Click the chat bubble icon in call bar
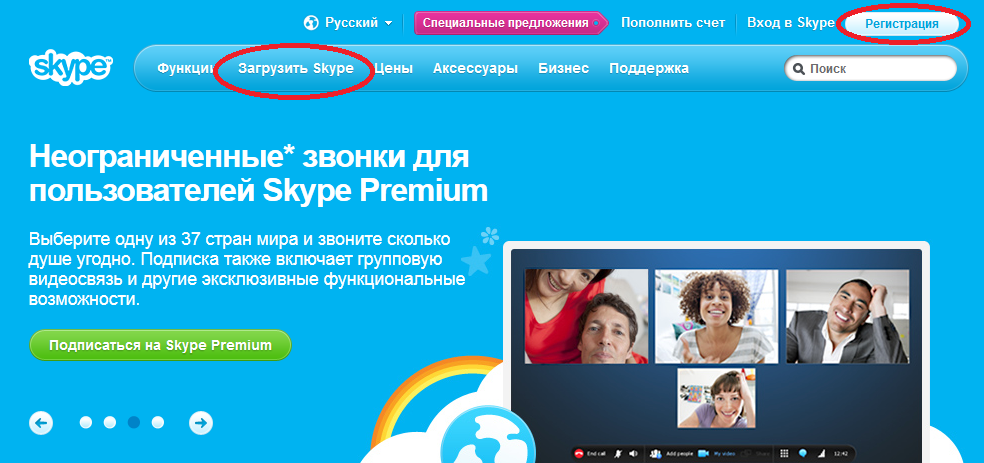Image resolution: width=984 pixels, height=463 pixels. 803,453
